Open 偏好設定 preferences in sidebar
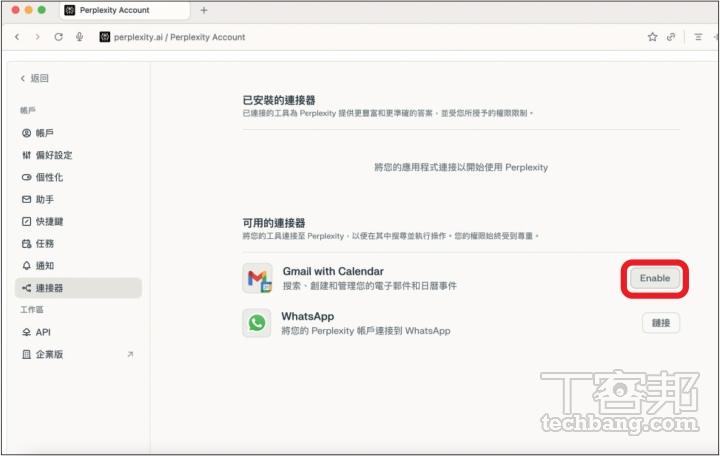The image size is (720, 456). (54, 155)
